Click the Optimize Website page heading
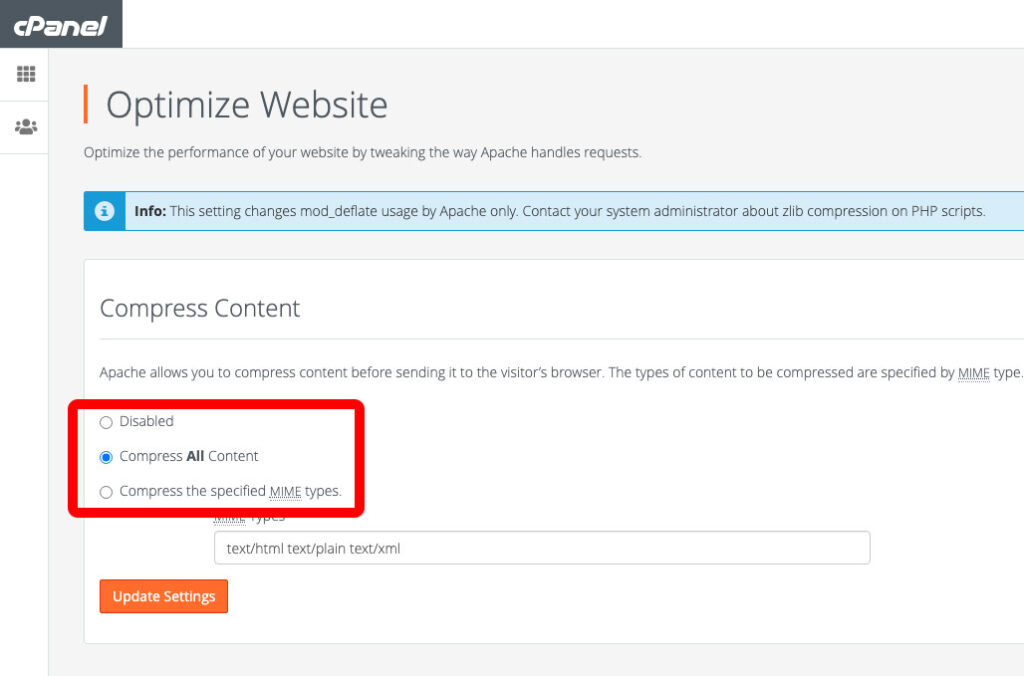The width and height of the screenshot is (1024, 676). (248, 103)
